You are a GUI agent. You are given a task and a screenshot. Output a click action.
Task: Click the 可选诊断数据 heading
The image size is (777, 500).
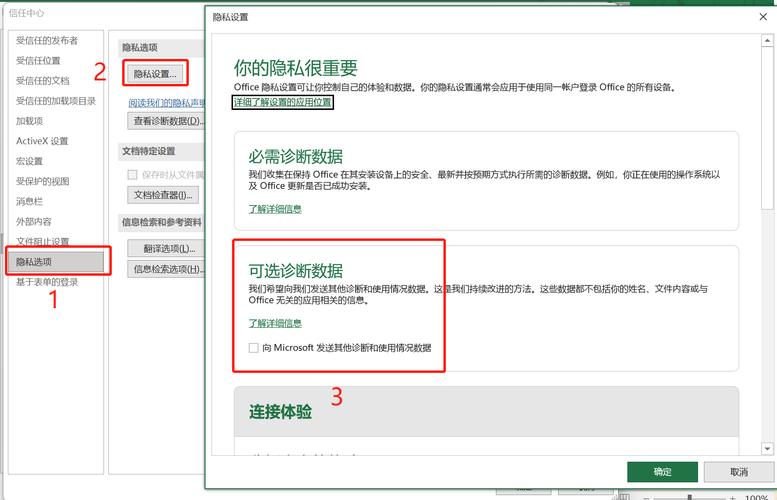click(296, 271)
